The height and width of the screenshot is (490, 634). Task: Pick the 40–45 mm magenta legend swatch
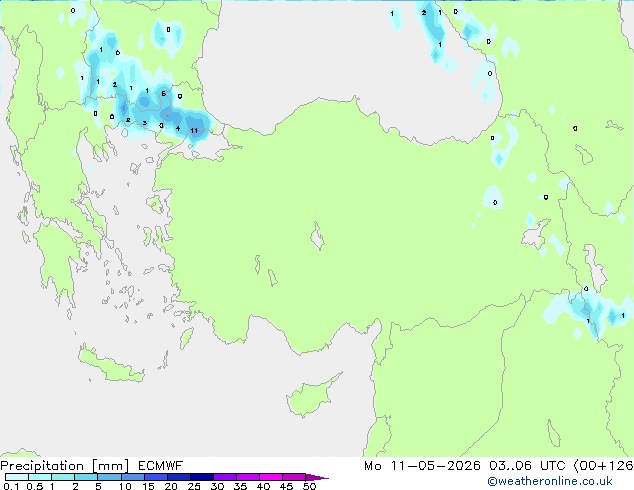271,477
